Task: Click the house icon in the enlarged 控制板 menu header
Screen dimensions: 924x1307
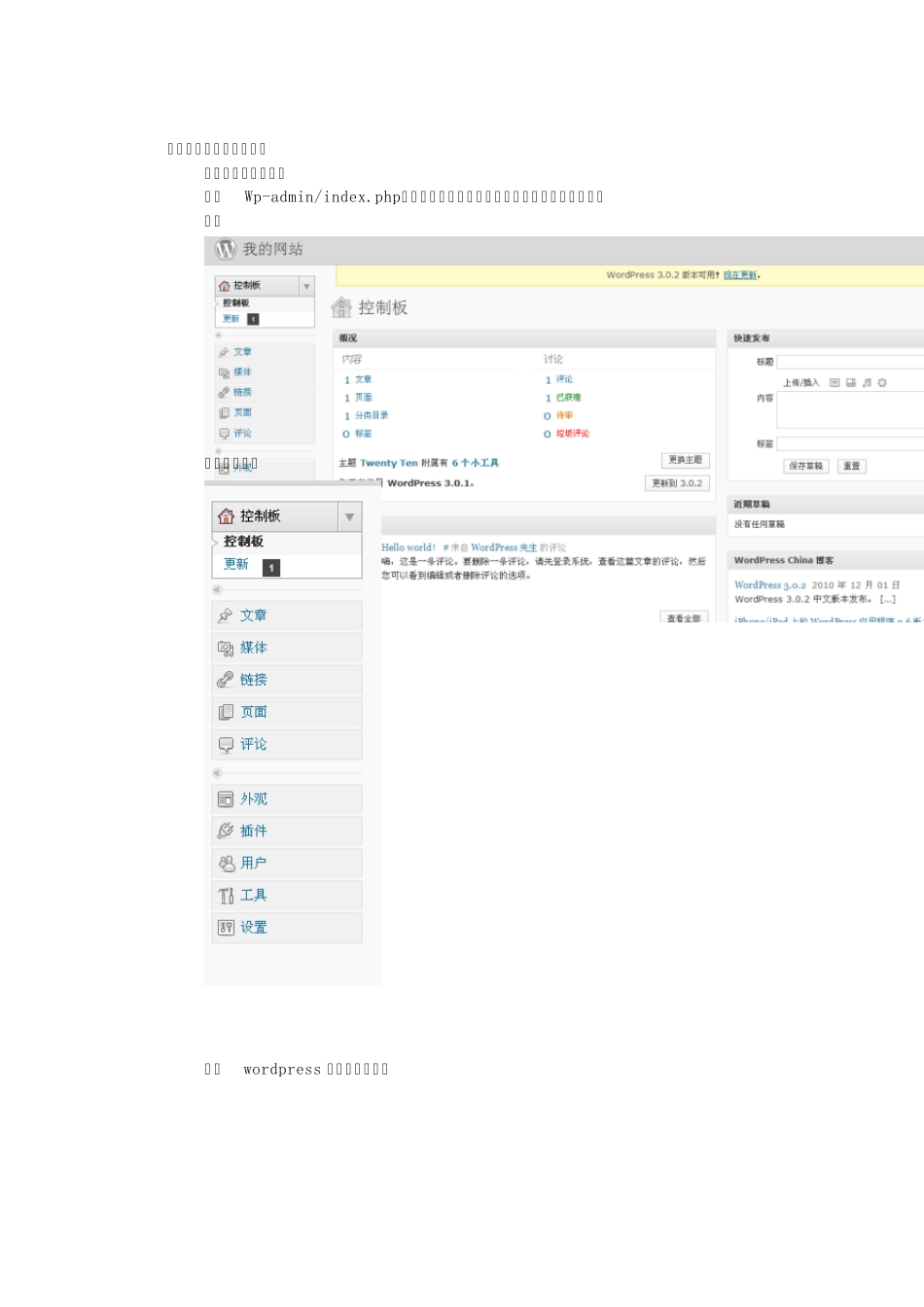Action: [226, 516]
